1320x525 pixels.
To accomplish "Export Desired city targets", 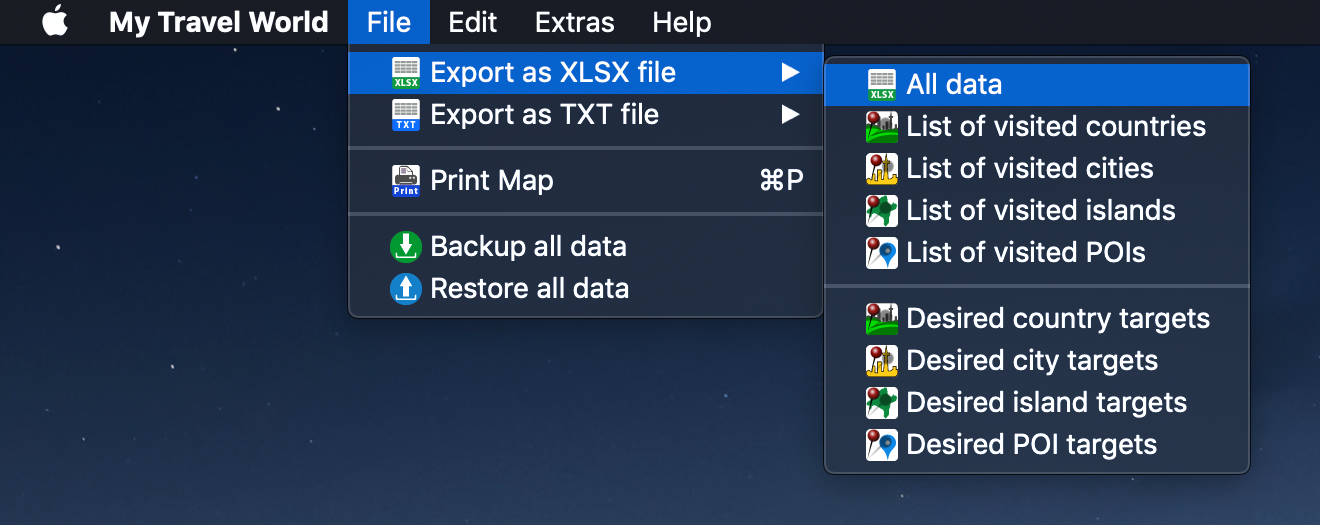I will [1037, 361].
